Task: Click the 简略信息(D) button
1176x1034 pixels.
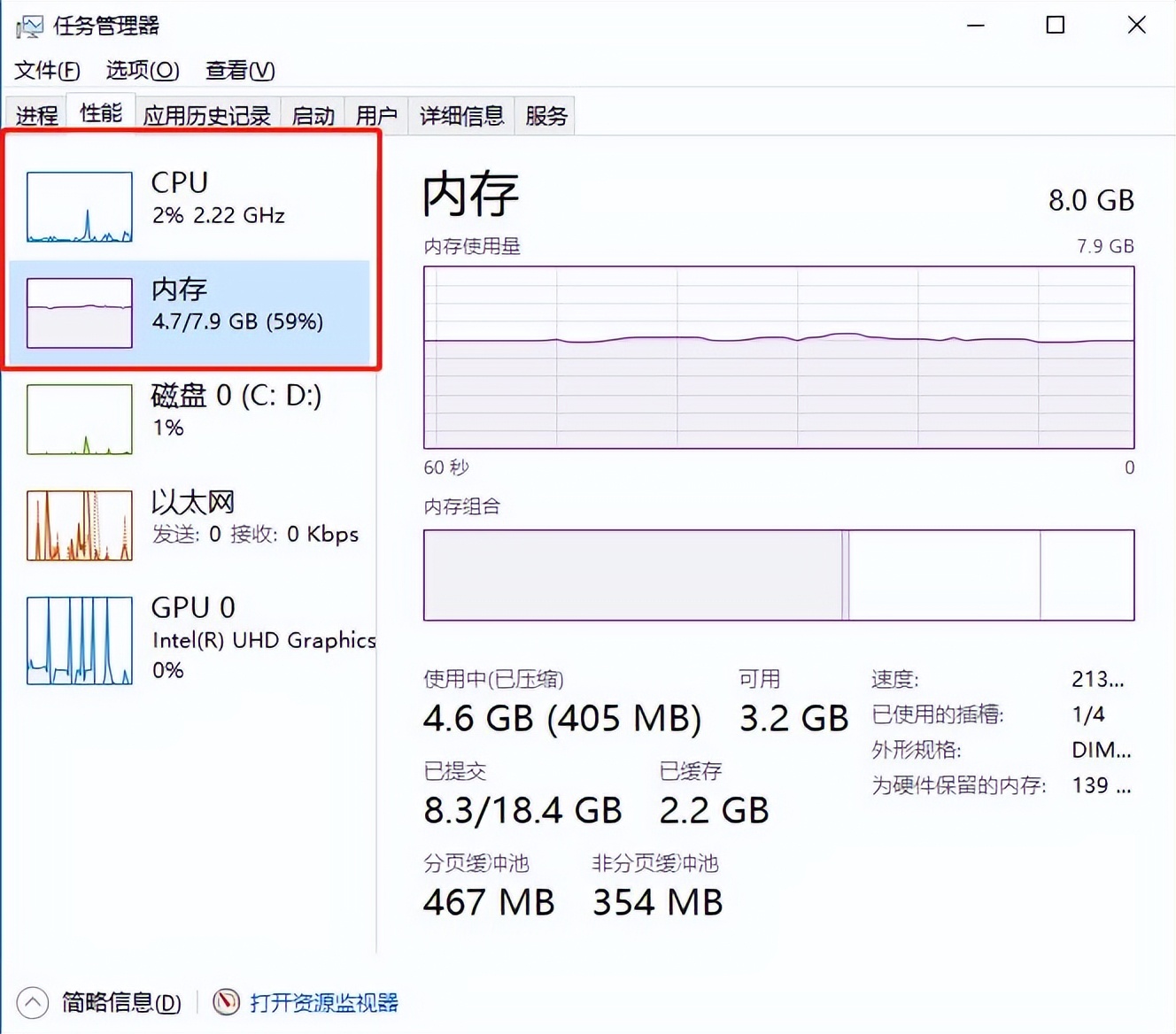Action: (x=121, y=1002)
